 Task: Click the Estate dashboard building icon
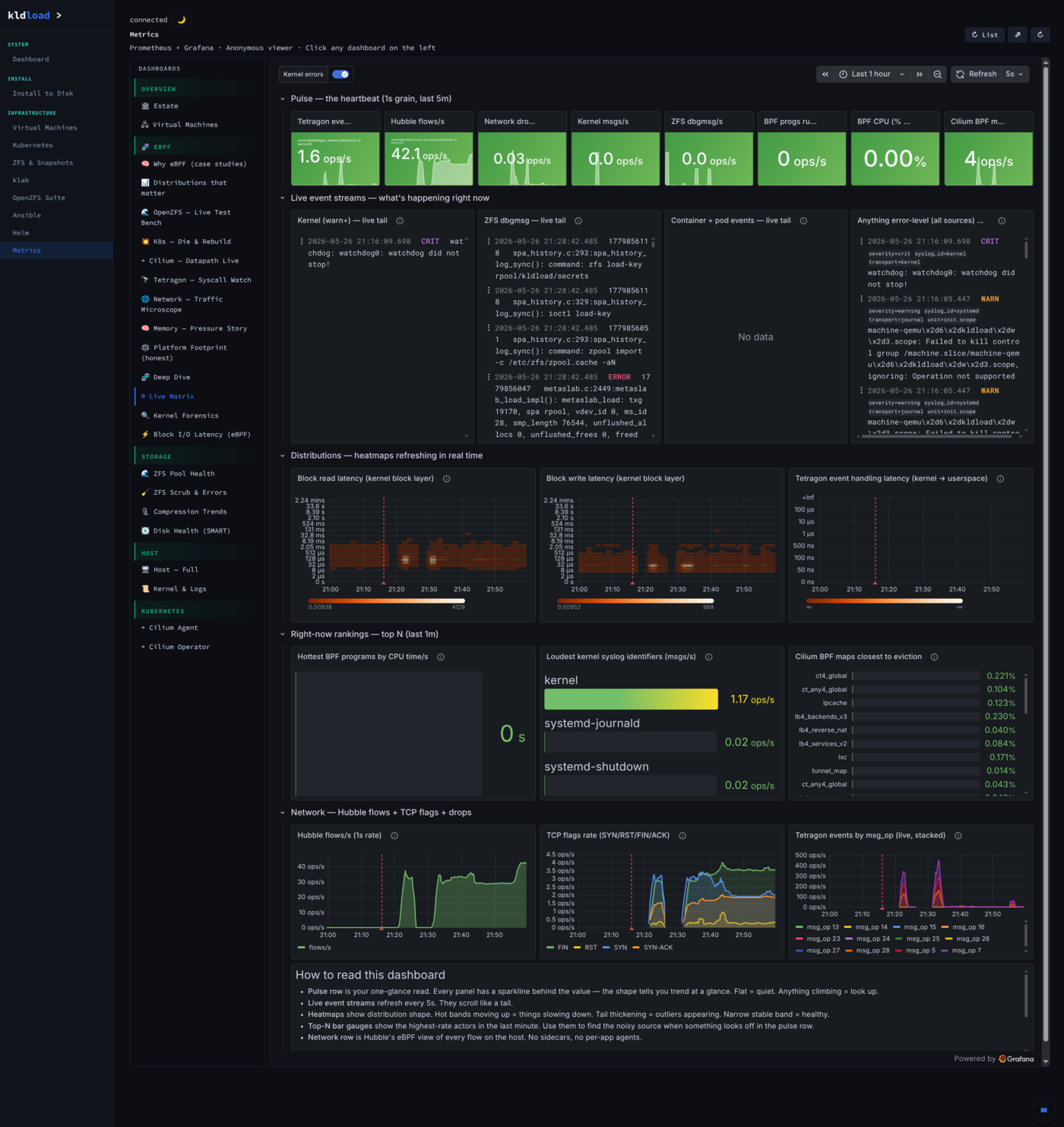click(x=145, y=106)
